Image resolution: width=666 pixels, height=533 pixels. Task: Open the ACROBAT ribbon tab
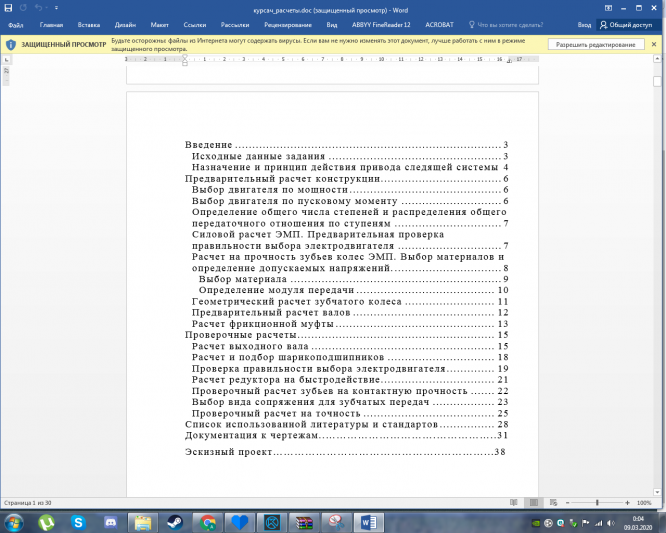[x=439, y=25]
